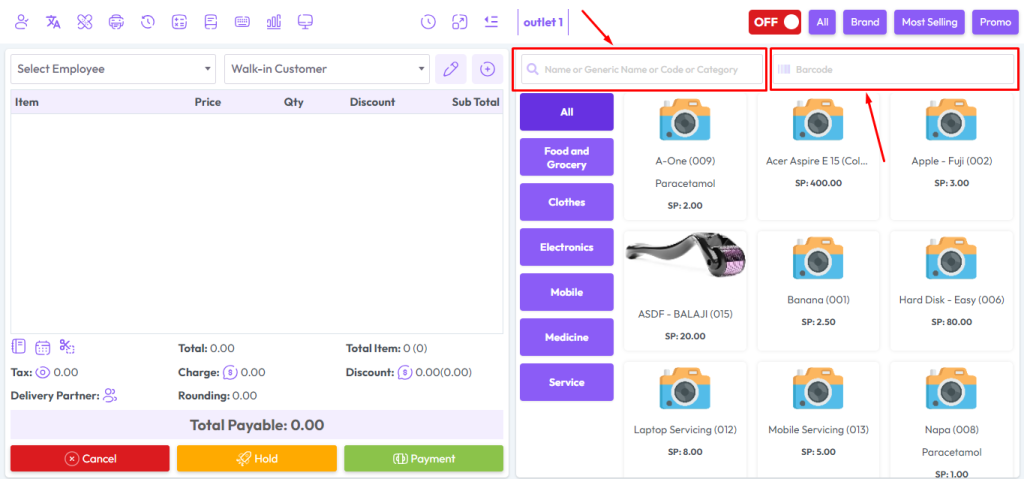This screenshot has height=479, width=1024.
Task: Click the top All filter button
Action: [822, 22]
